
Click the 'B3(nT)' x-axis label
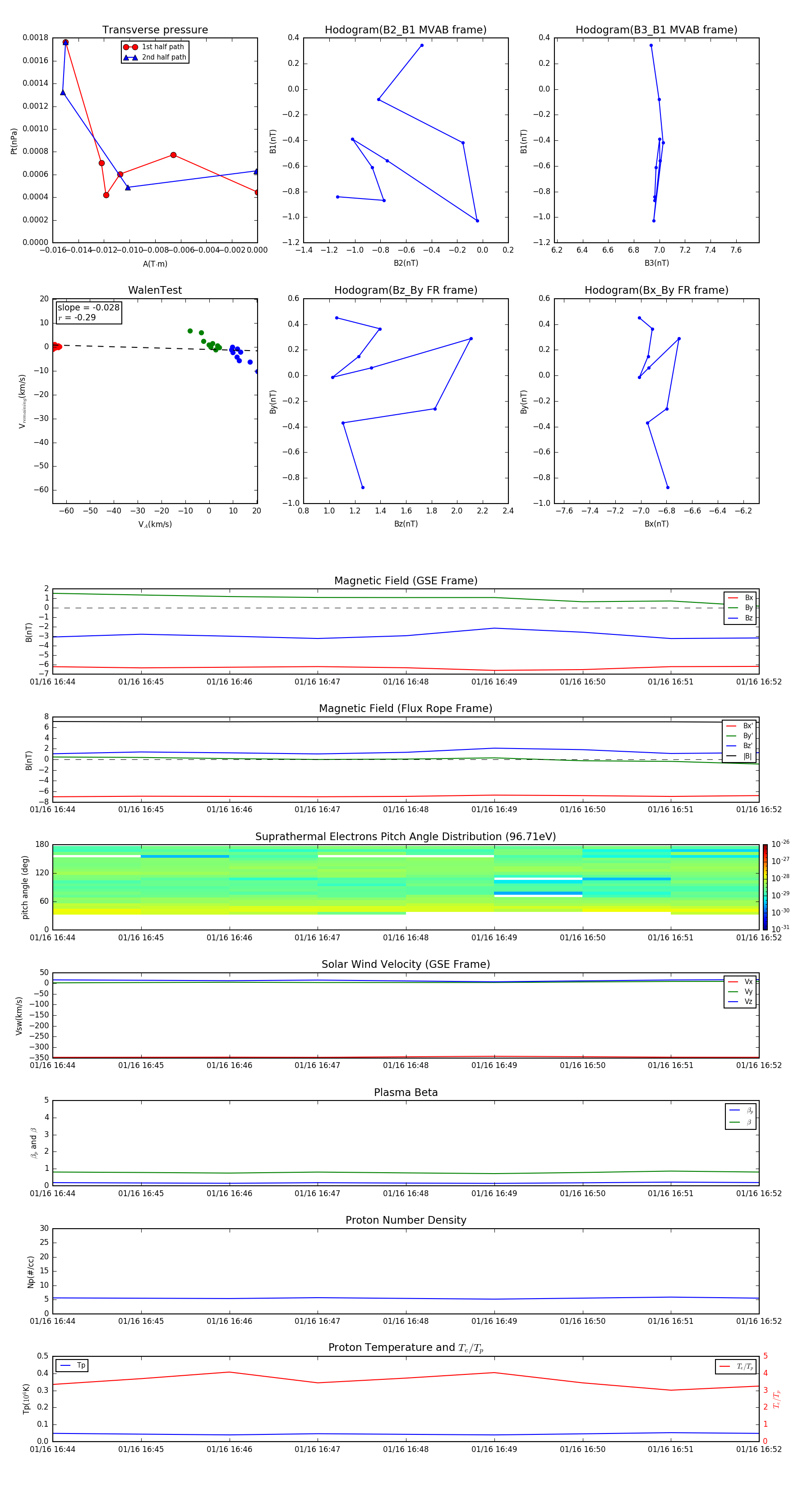pos(656,263)
